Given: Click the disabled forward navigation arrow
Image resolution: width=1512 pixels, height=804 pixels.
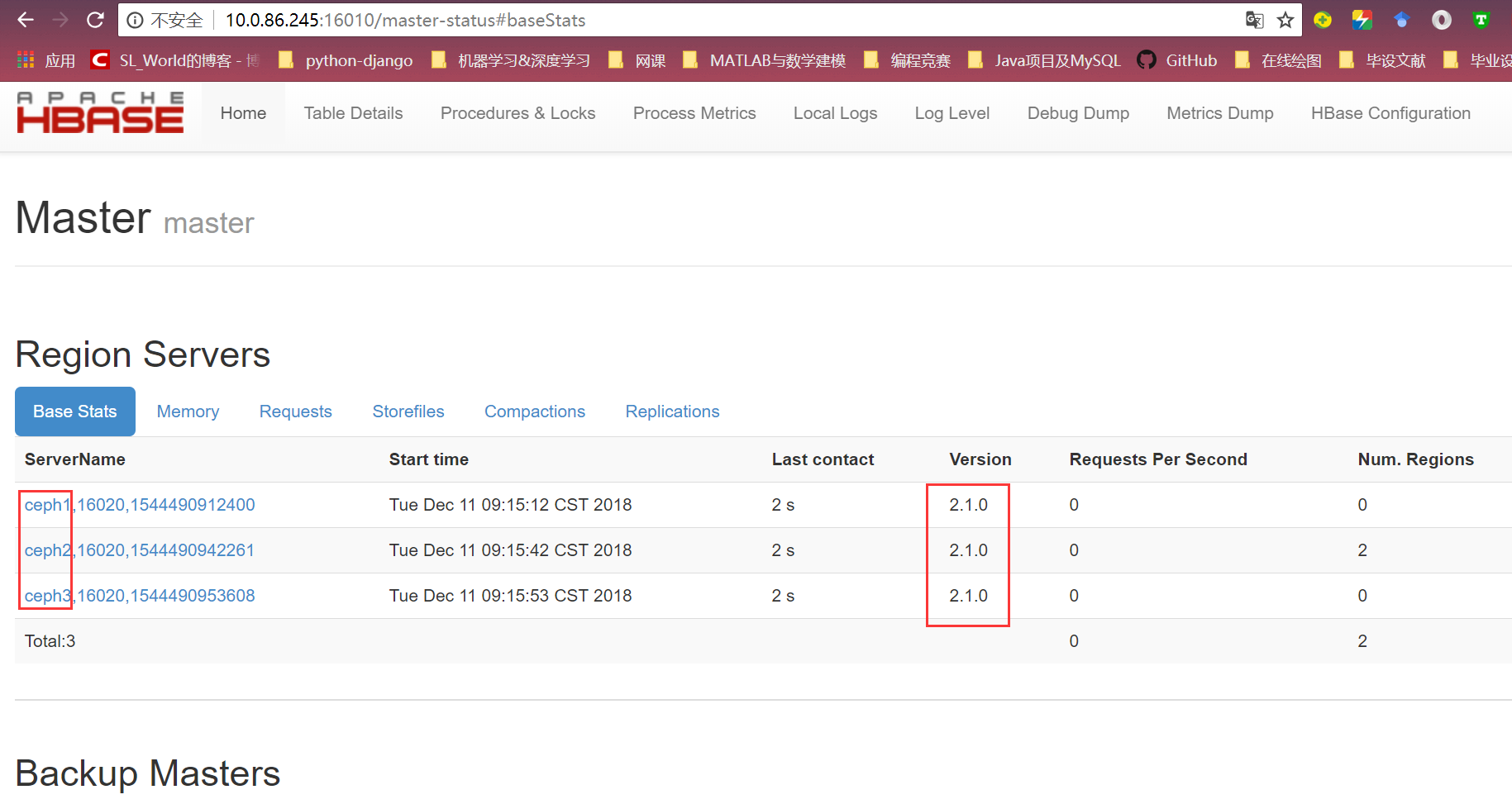Looking at the screenshot, I should point(59,20).
